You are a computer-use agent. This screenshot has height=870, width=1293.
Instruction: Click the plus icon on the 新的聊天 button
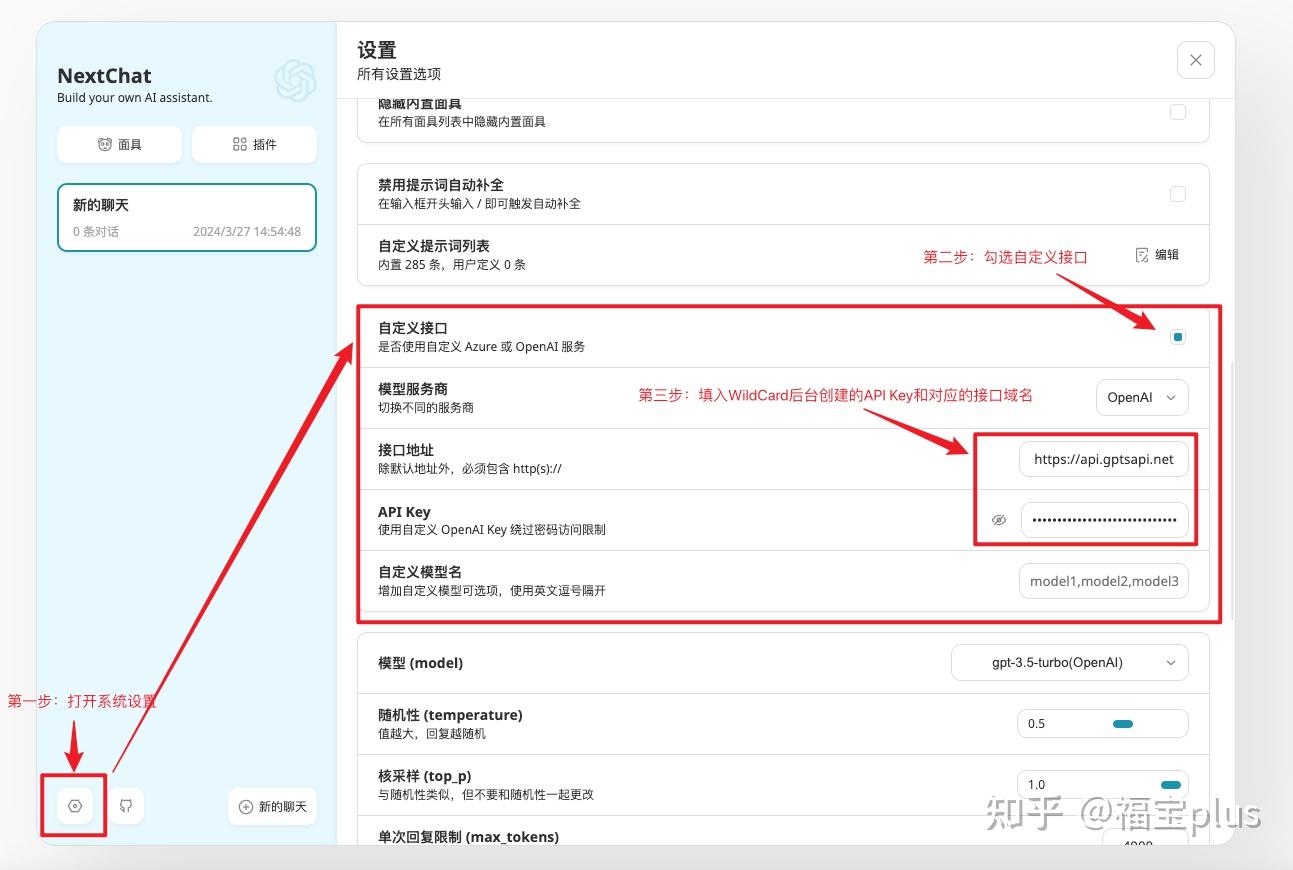click(244, 806)
